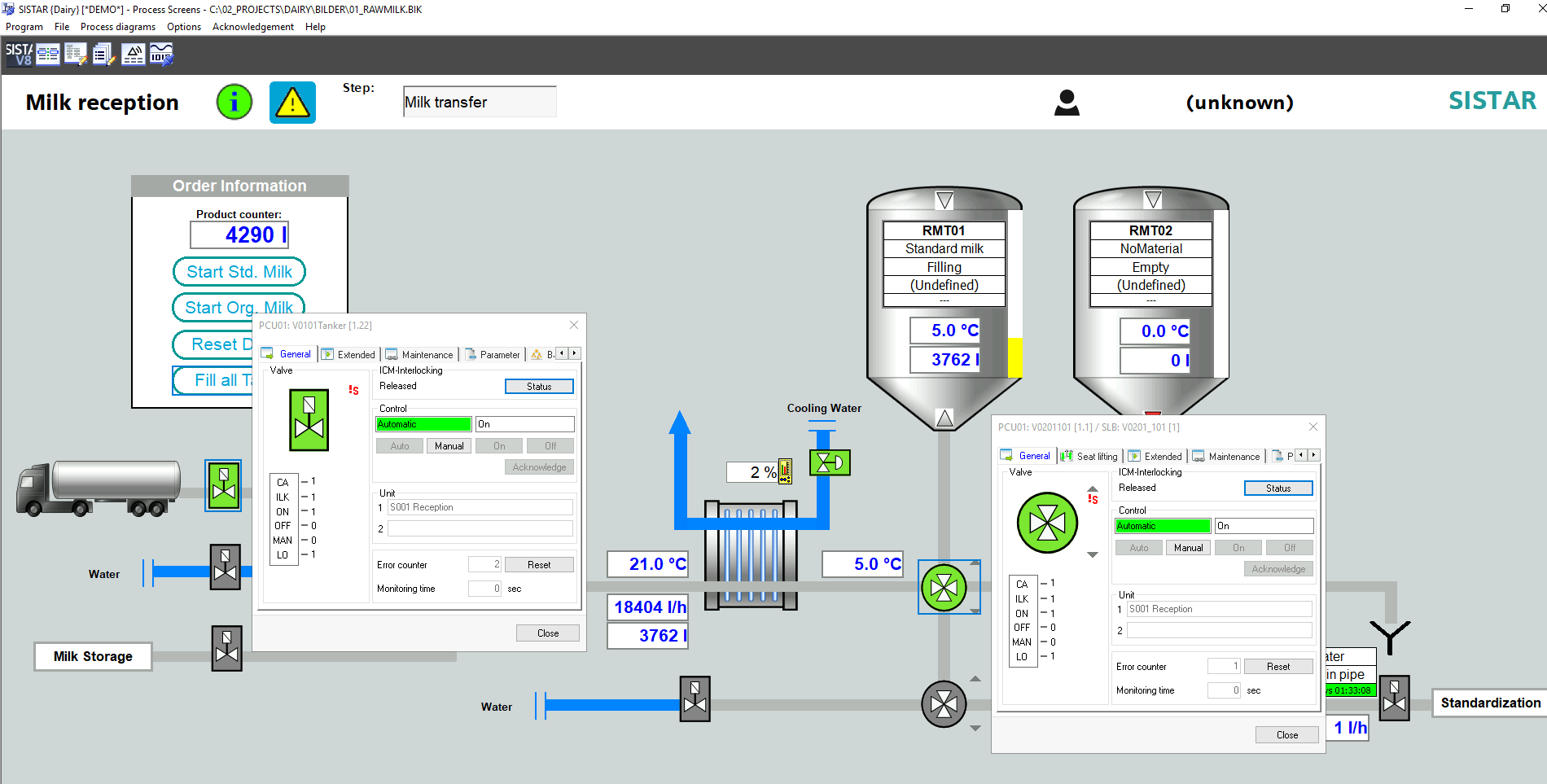The image size is (1547, 784).
Task: Click the gray Milk Storage valve symbol
Action: click(x=226, y=648)
